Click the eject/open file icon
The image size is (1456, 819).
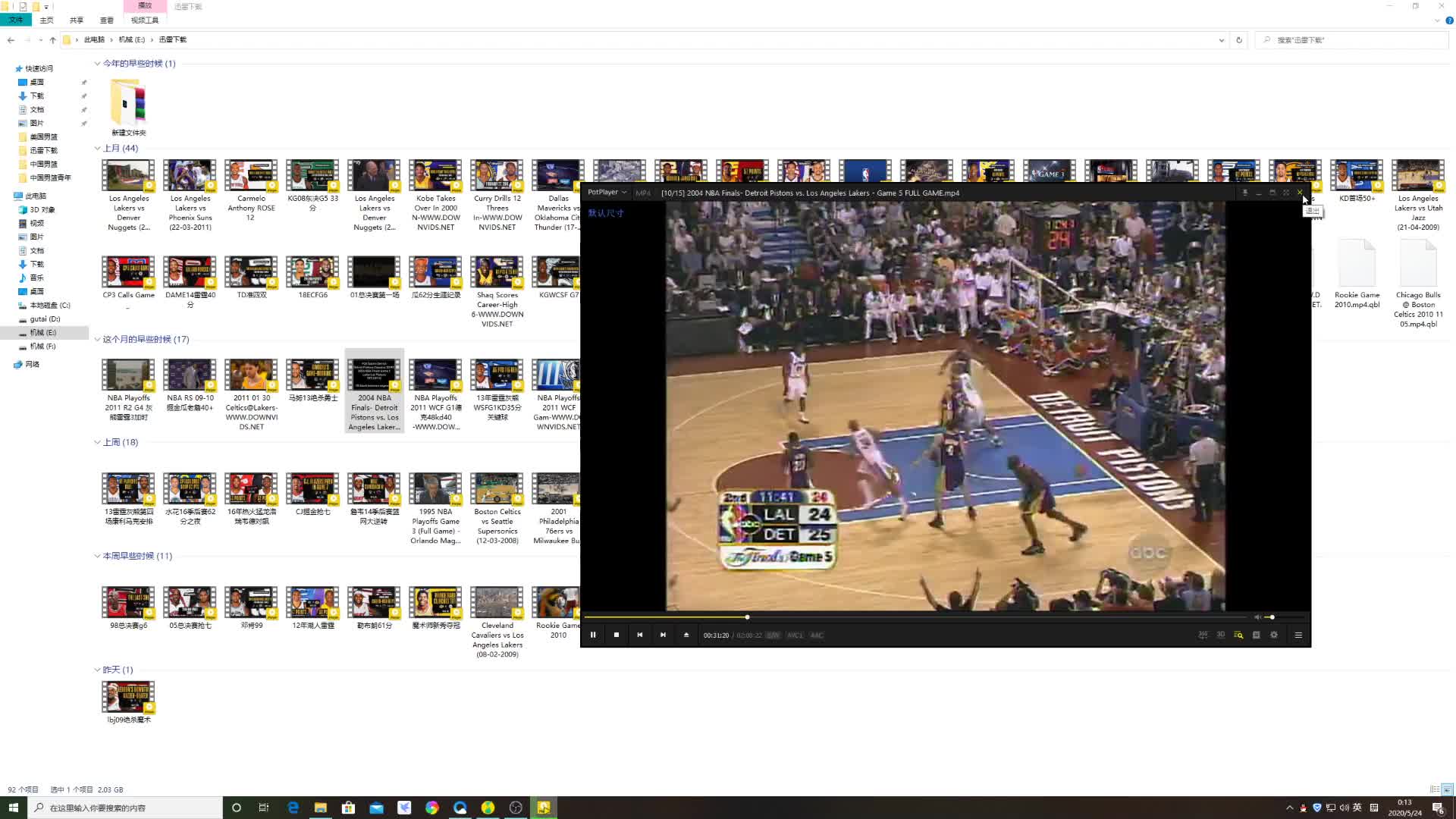(686, 635)
